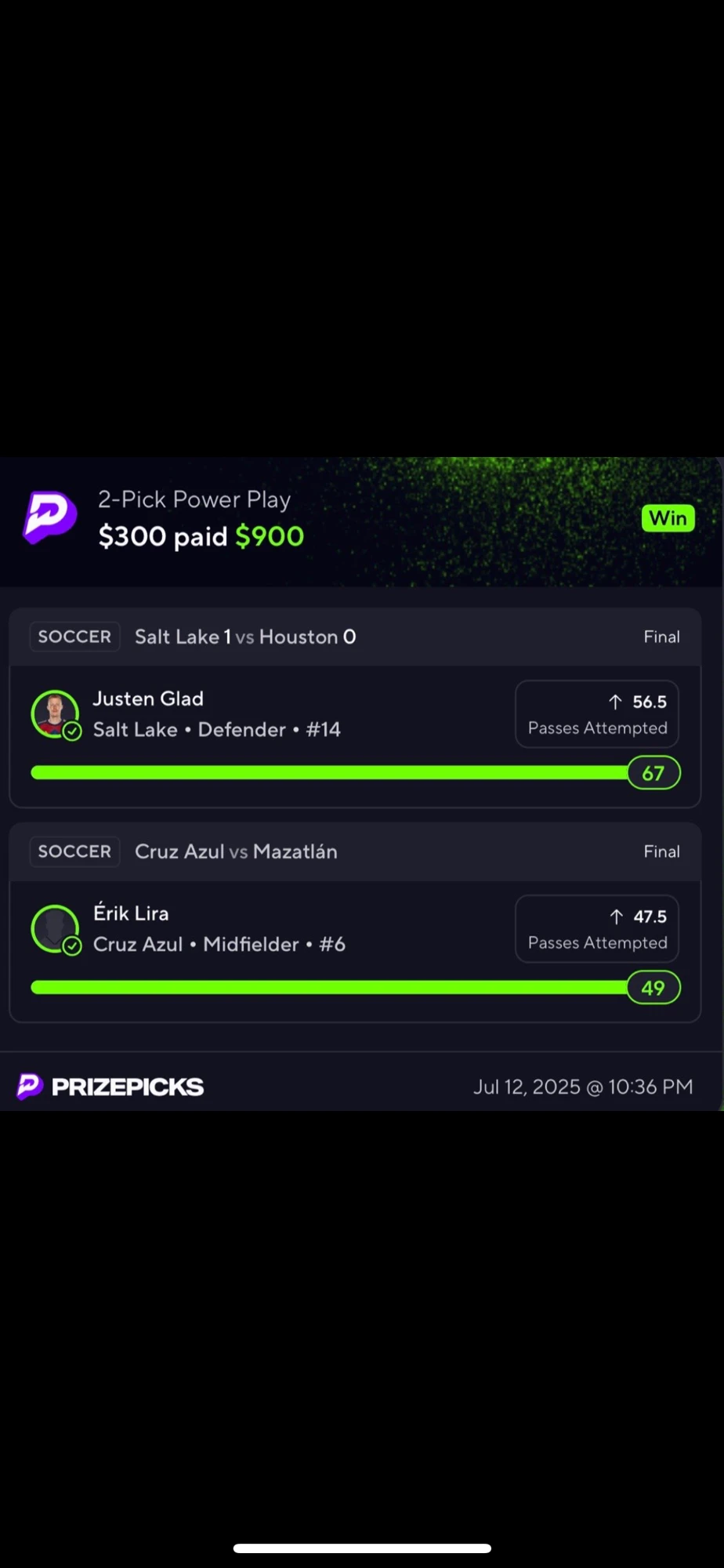Image resolution: width=724 pixels, height=1568 pixels.
Task: Click the Cruz Azul vs Mazatlán matchup
Action: pos(236,851)
